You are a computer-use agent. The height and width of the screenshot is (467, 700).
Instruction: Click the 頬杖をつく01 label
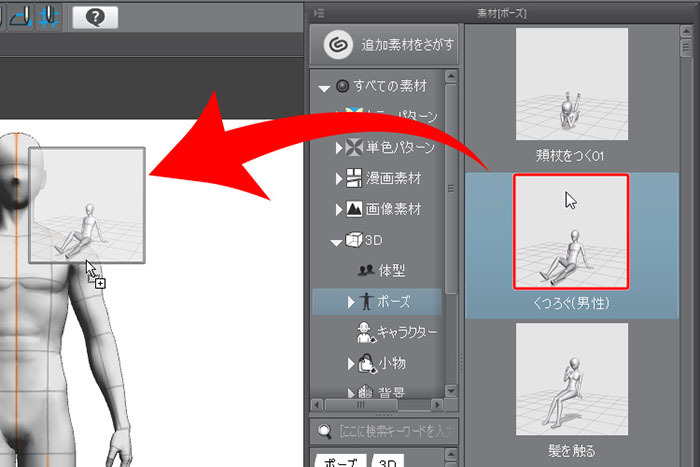[x=571, y=155]
